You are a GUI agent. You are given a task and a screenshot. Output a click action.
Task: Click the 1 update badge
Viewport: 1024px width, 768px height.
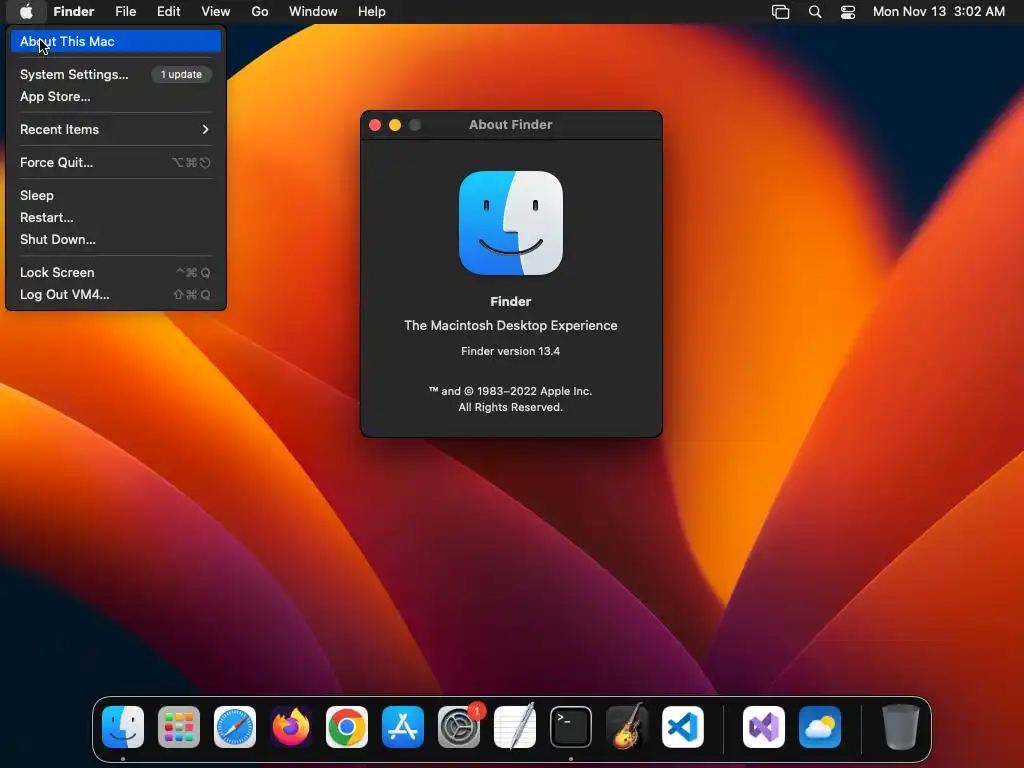coord(181,74)
